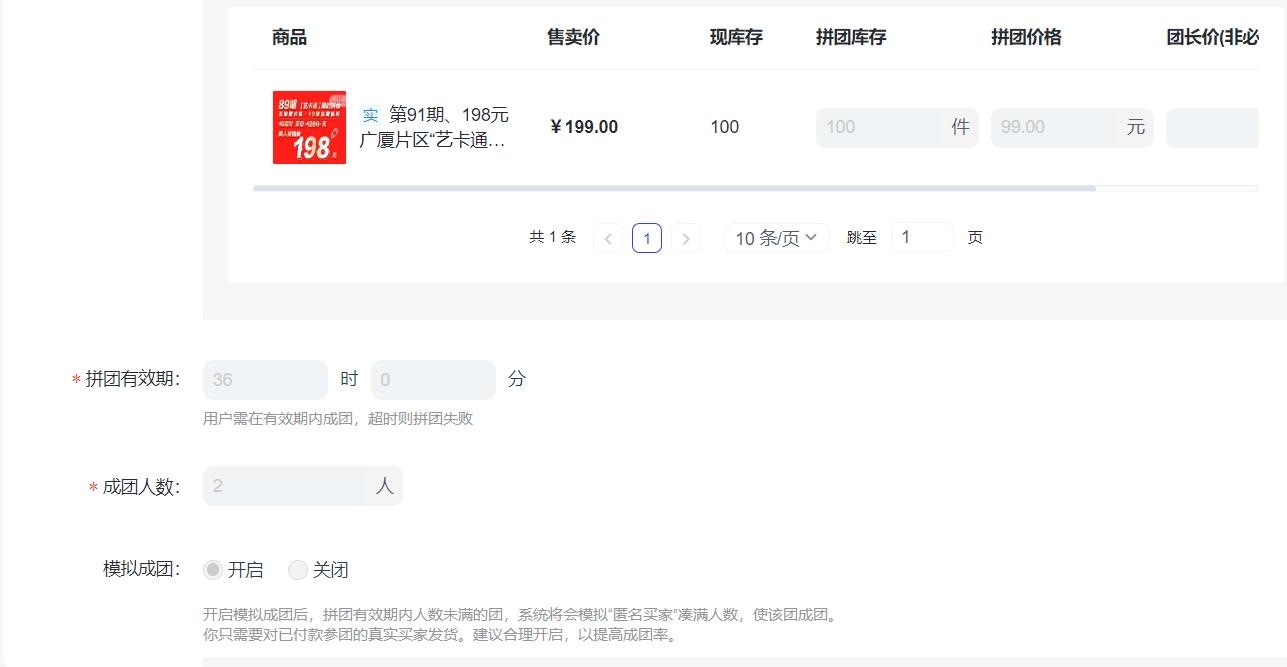Click the 模拟成团 field label
1287x667 pixels.
pyautogui.click(x=141, y=569)
